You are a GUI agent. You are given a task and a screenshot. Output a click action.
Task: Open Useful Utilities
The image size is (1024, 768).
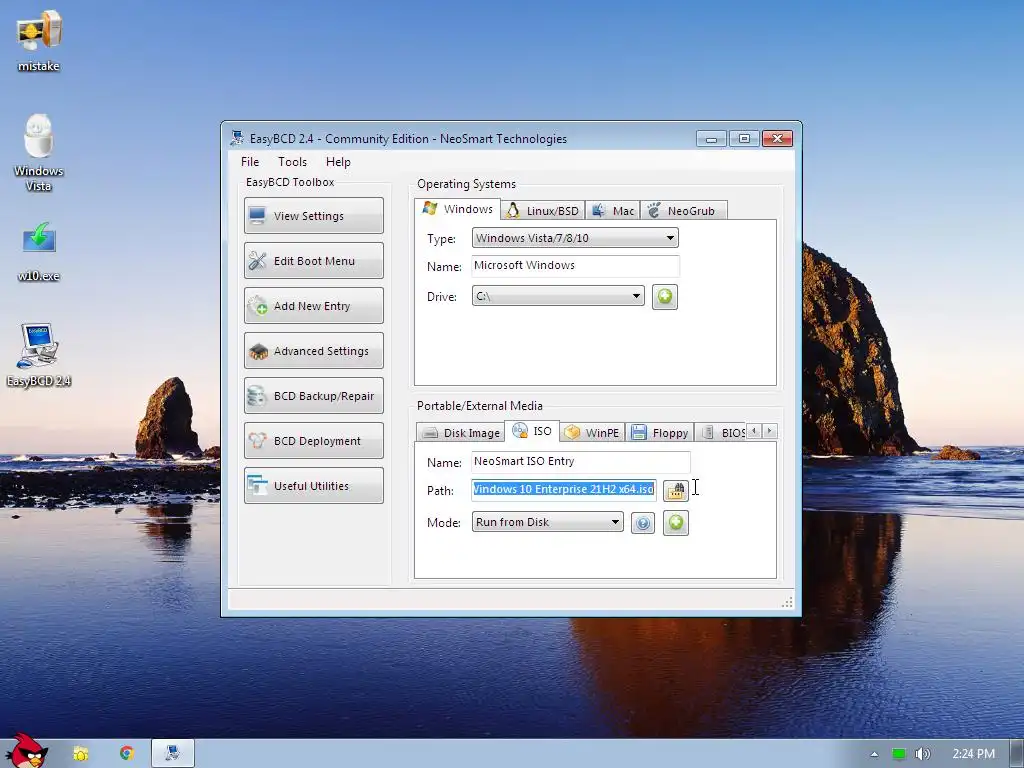coord(313,486)
